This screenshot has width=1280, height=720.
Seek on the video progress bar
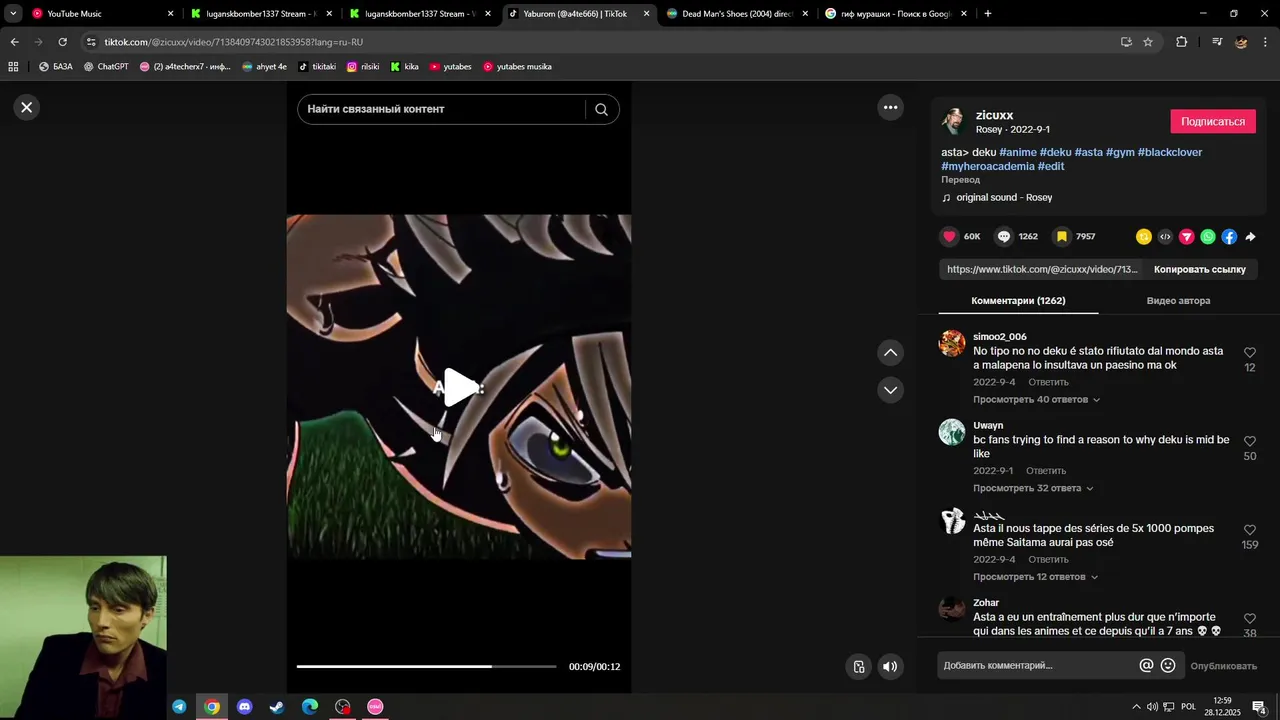click(426, 666)
